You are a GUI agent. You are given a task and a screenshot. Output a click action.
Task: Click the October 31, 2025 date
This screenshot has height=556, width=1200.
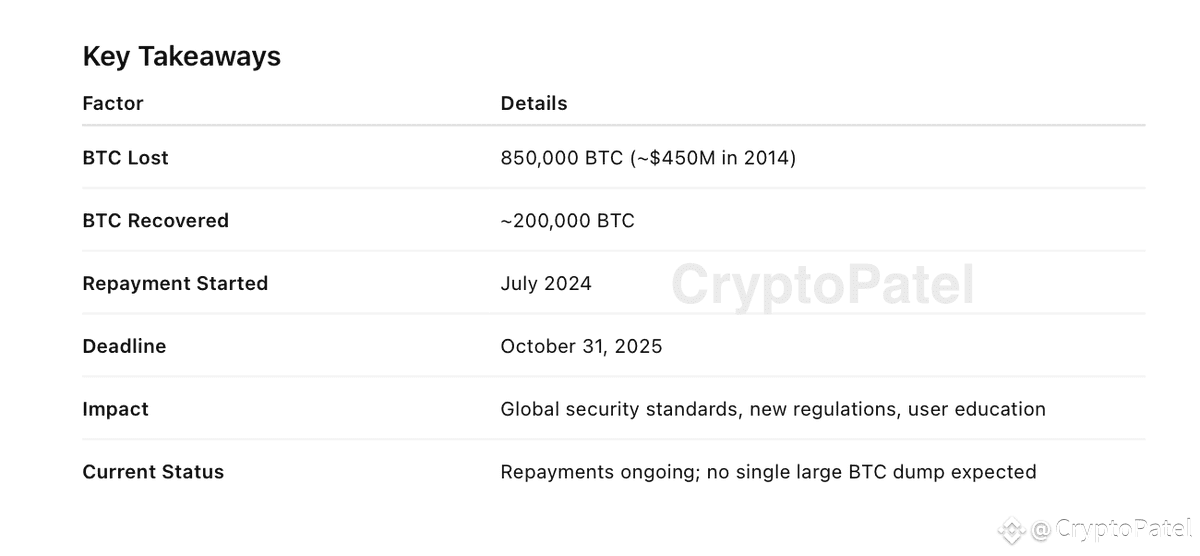tap(581, 347)
